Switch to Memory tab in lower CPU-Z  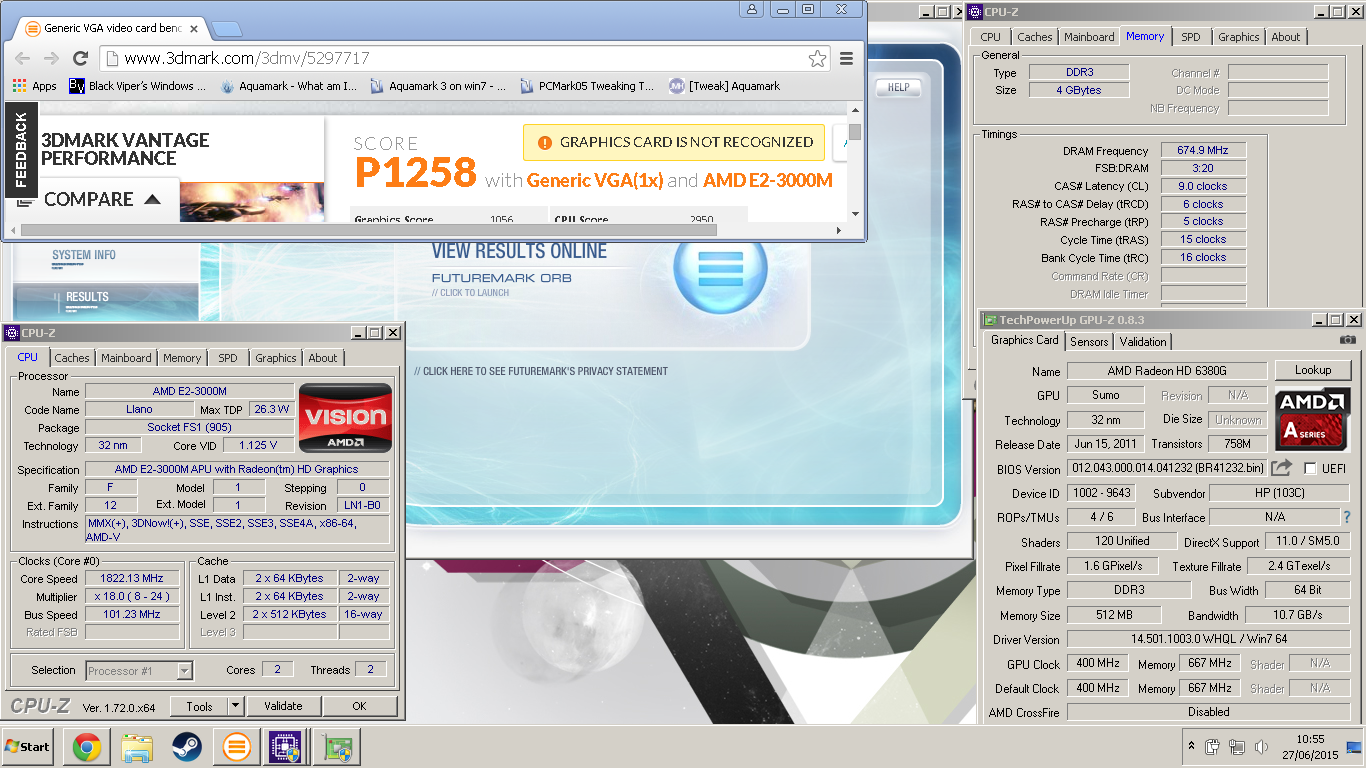click(182, 357)
